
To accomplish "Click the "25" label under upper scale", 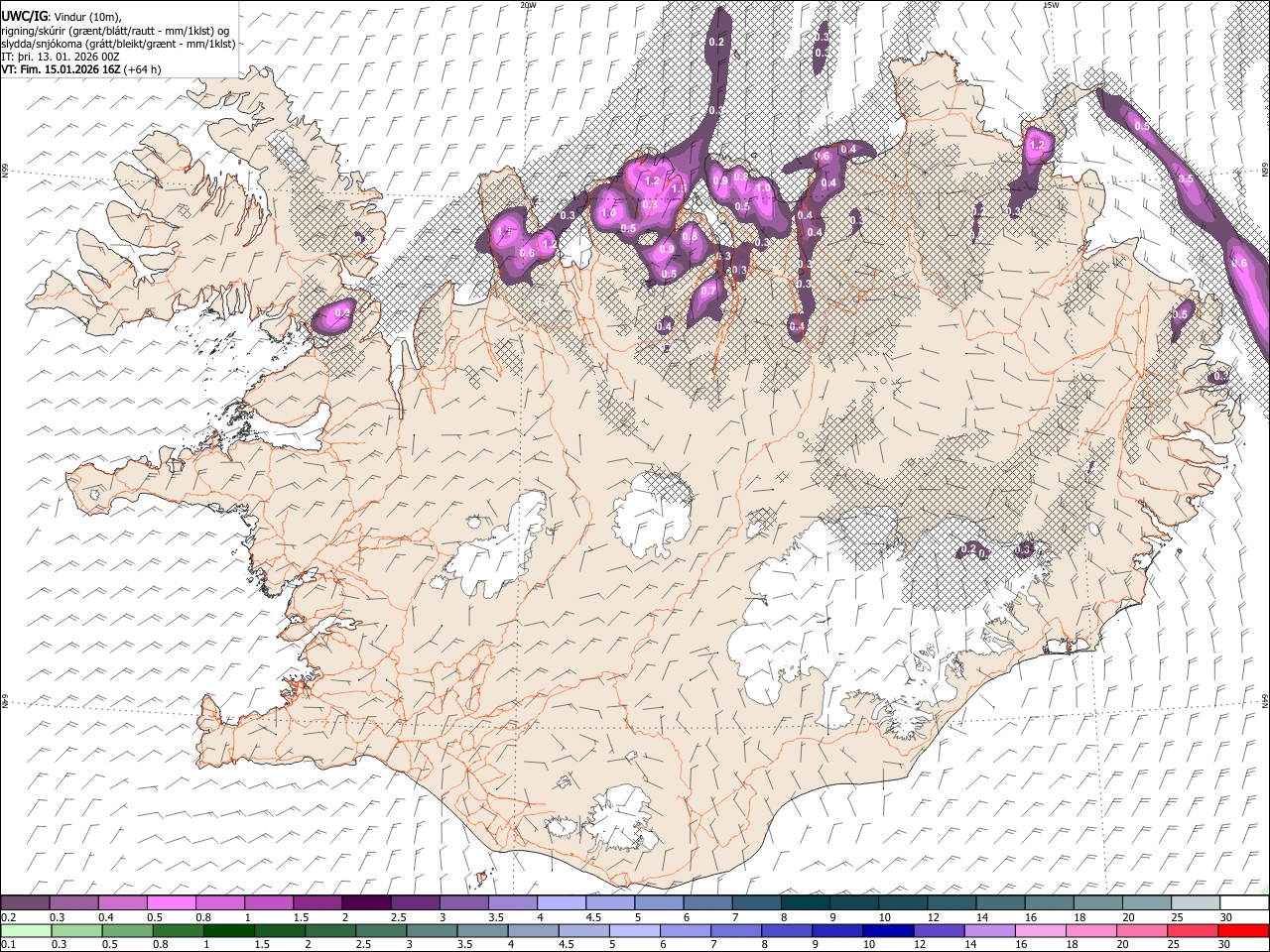I will coord(1178,917).
